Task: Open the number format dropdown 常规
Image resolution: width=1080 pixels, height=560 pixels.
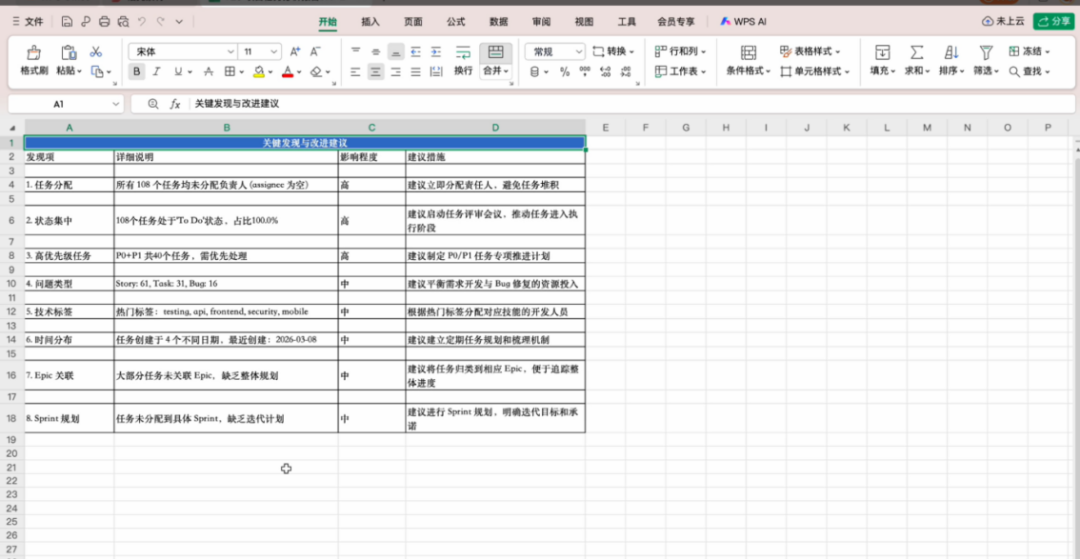Action: (555, 52)
